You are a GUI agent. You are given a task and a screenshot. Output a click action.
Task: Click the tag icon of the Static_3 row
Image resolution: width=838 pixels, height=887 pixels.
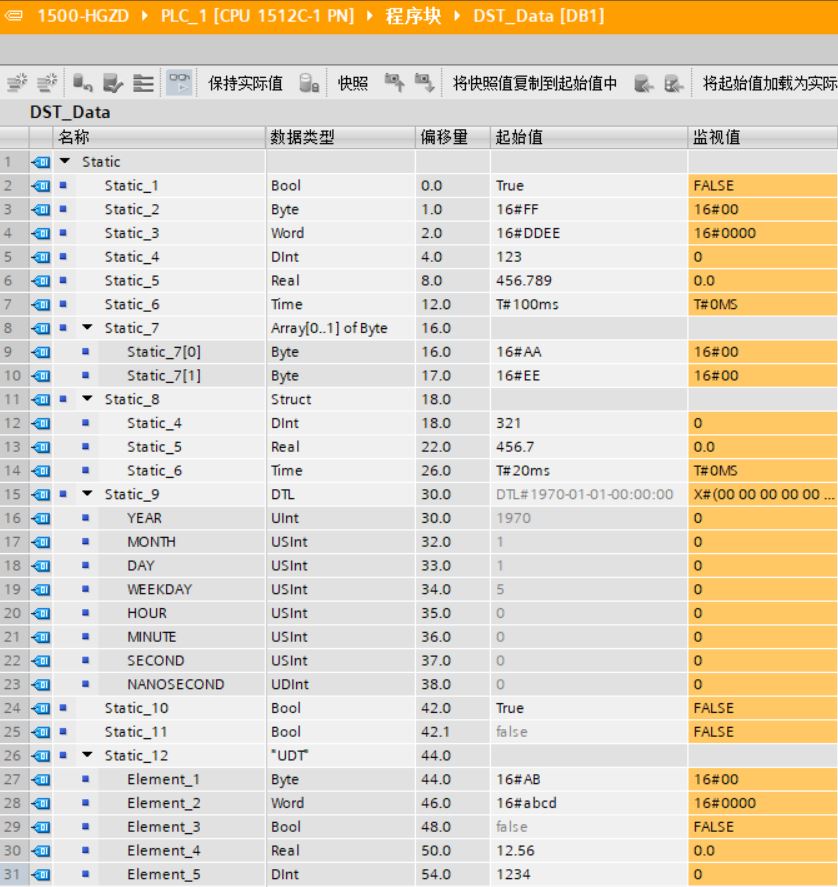coord(41,233)
